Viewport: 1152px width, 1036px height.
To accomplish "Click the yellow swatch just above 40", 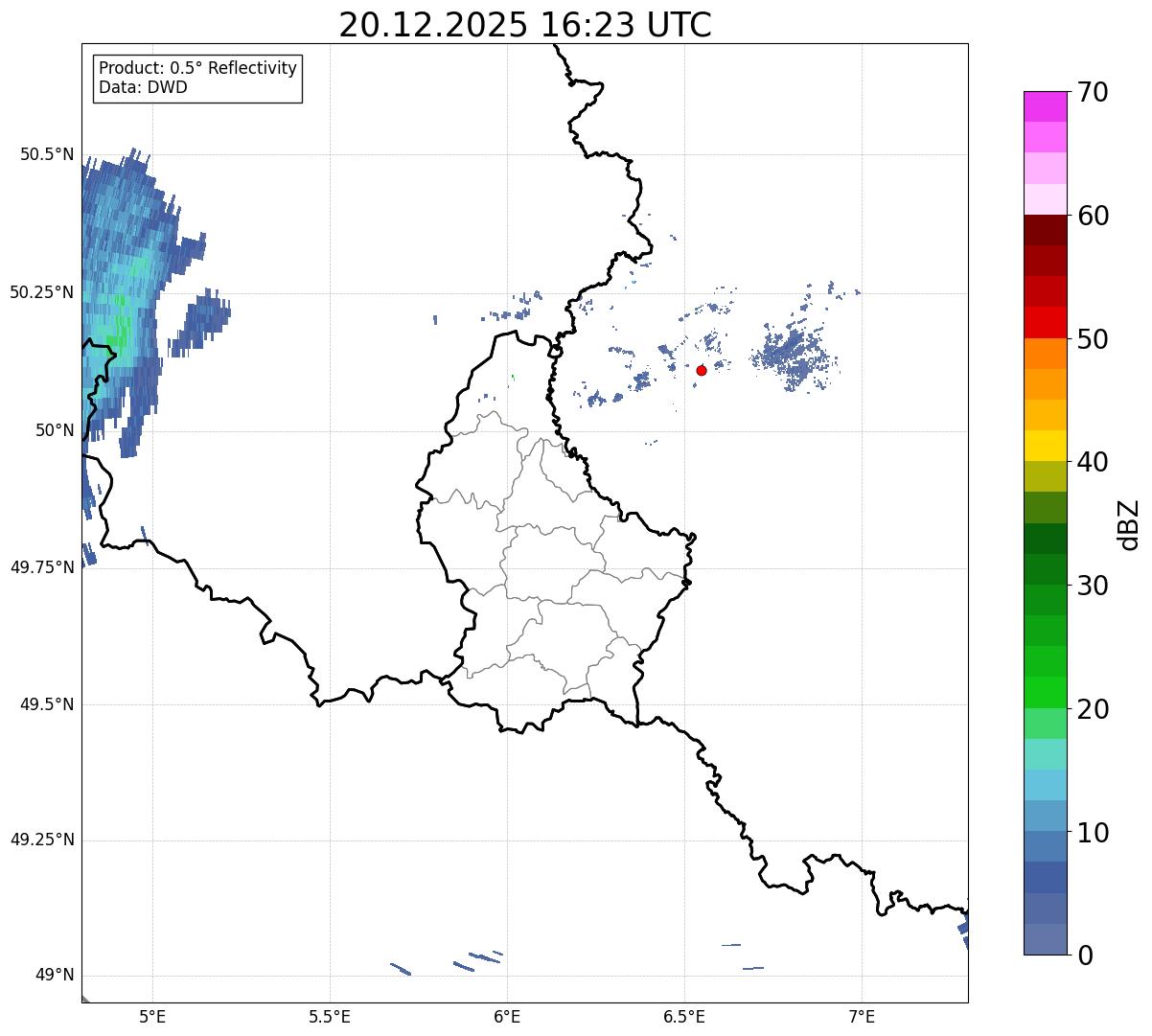I will [x=1046, y=446].
